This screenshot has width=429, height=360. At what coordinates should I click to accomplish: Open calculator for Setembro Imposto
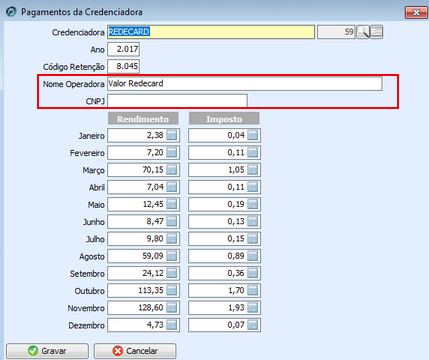click(253, 273)
